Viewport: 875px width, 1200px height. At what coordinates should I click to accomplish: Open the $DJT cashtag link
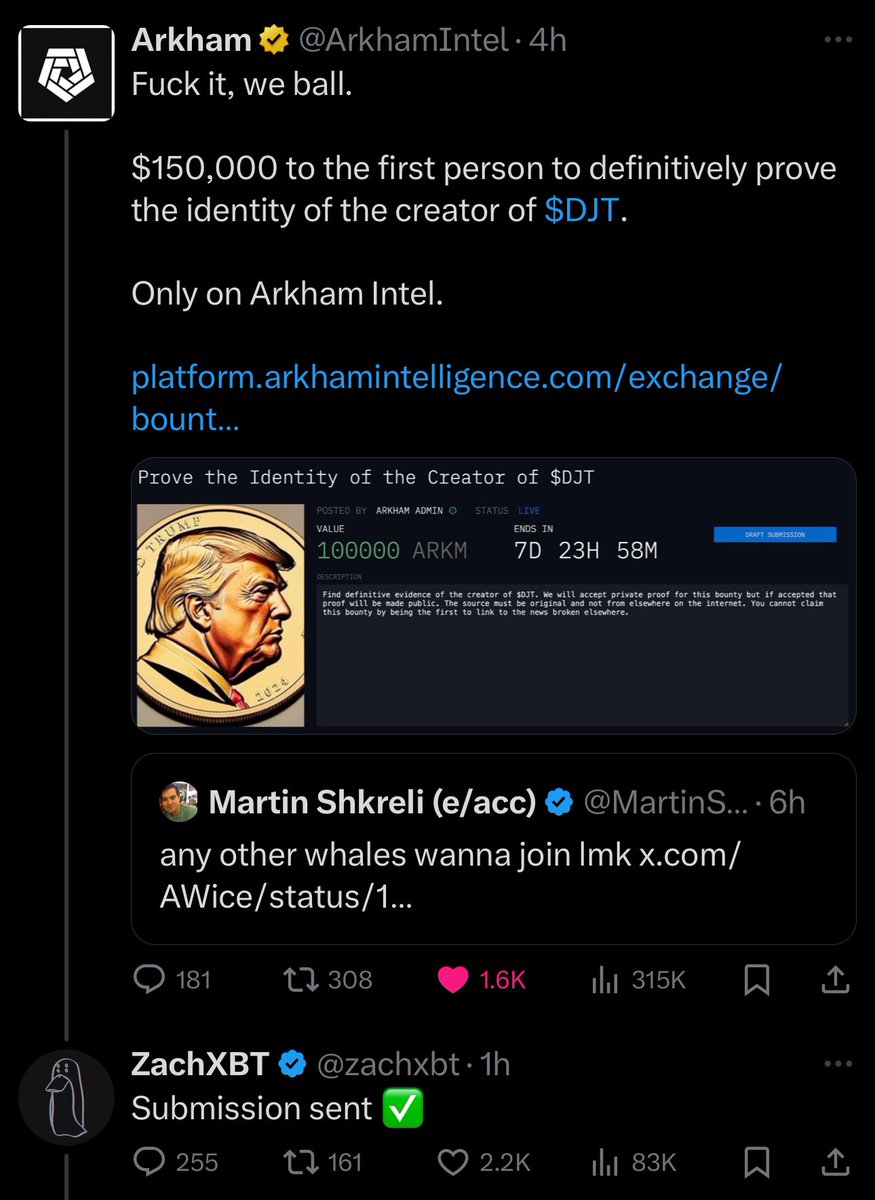pos(582,212)
